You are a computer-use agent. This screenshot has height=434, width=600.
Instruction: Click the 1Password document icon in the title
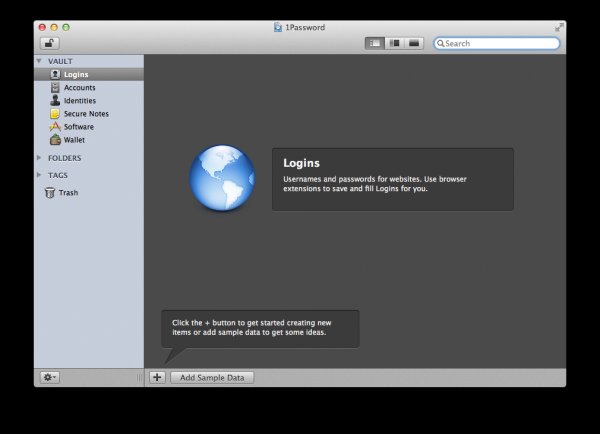point(278,27)
